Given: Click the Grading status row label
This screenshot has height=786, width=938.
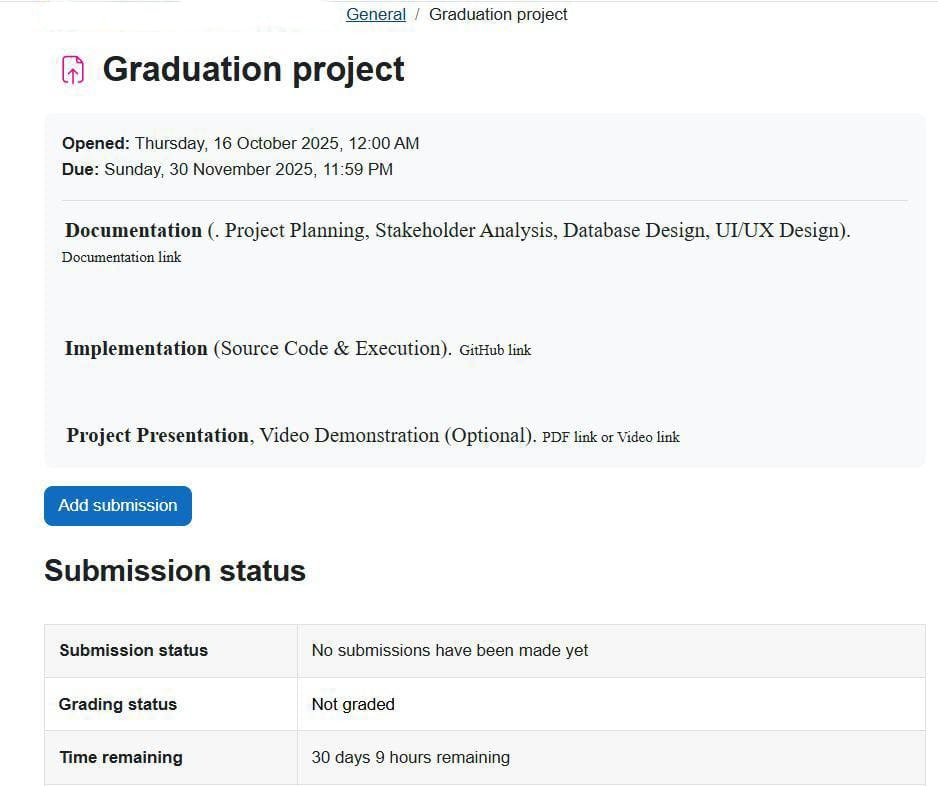Looking at the screenshot, I should point(117,704).
